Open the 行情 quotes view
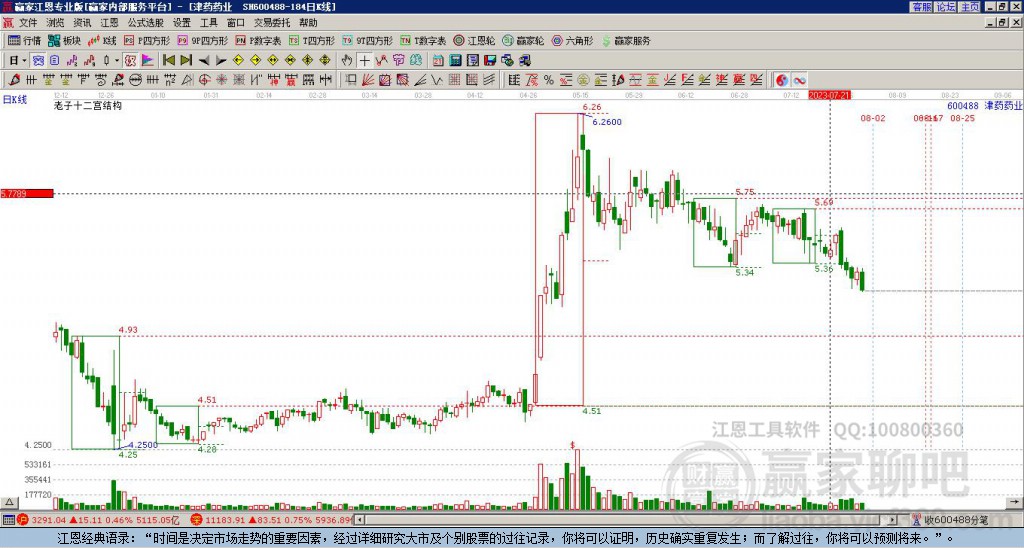Viewport: 1024px width, 548px height. point(24,40)
